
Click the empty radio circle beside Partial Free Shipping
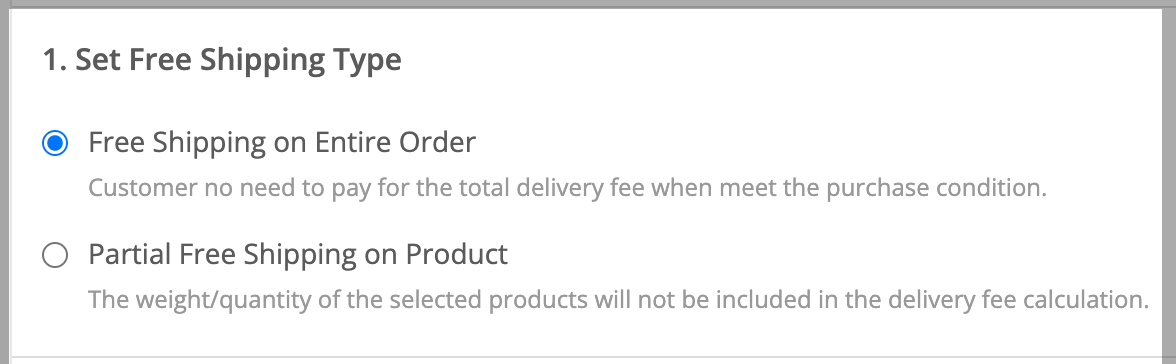(55, 255)
